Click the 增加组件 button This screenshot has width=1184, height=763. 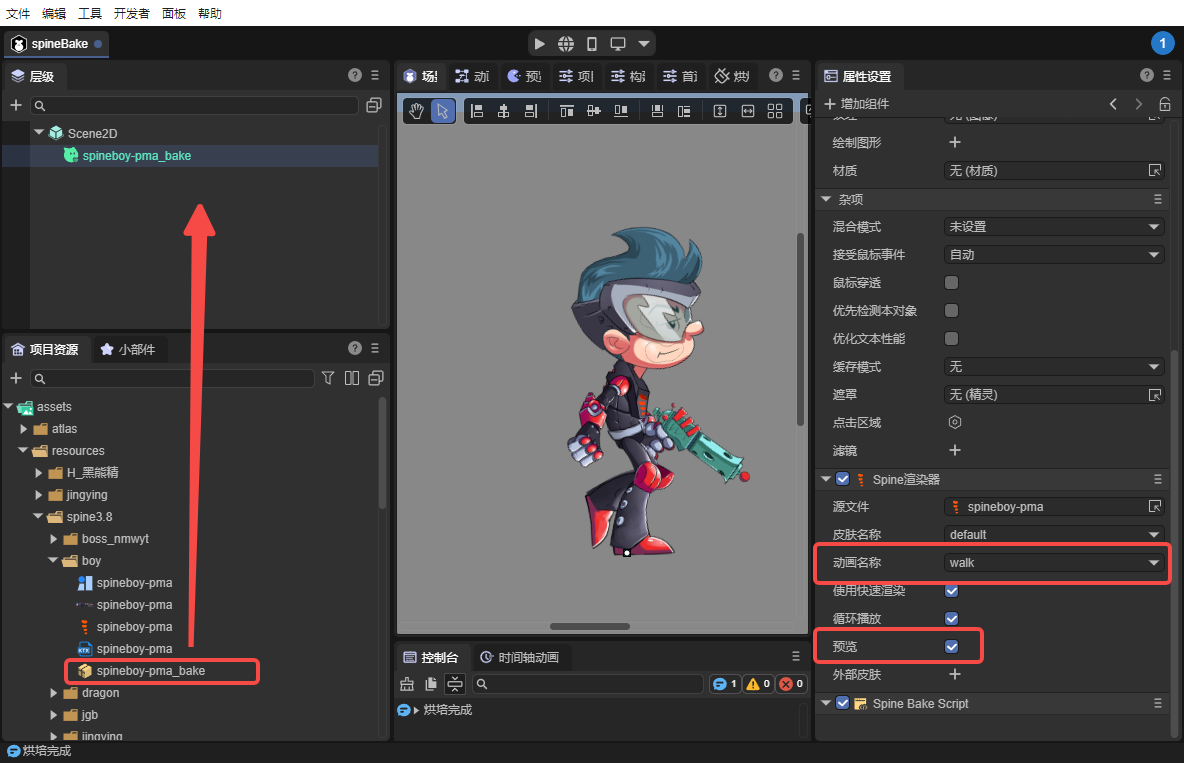pyautogui.click(x=857, y=104)
